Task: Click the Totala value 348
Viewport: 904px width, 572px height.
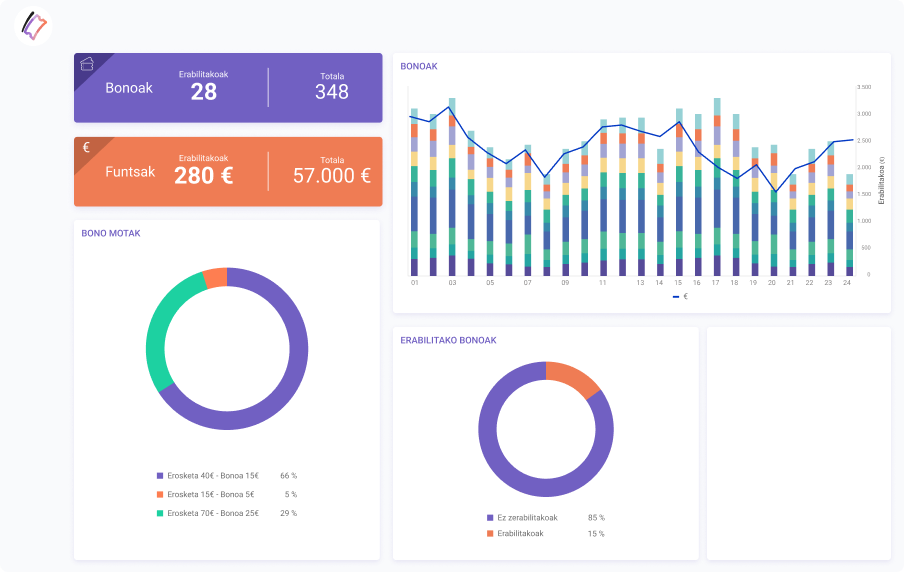Action: pyautogui.click(x=332, y=92)
